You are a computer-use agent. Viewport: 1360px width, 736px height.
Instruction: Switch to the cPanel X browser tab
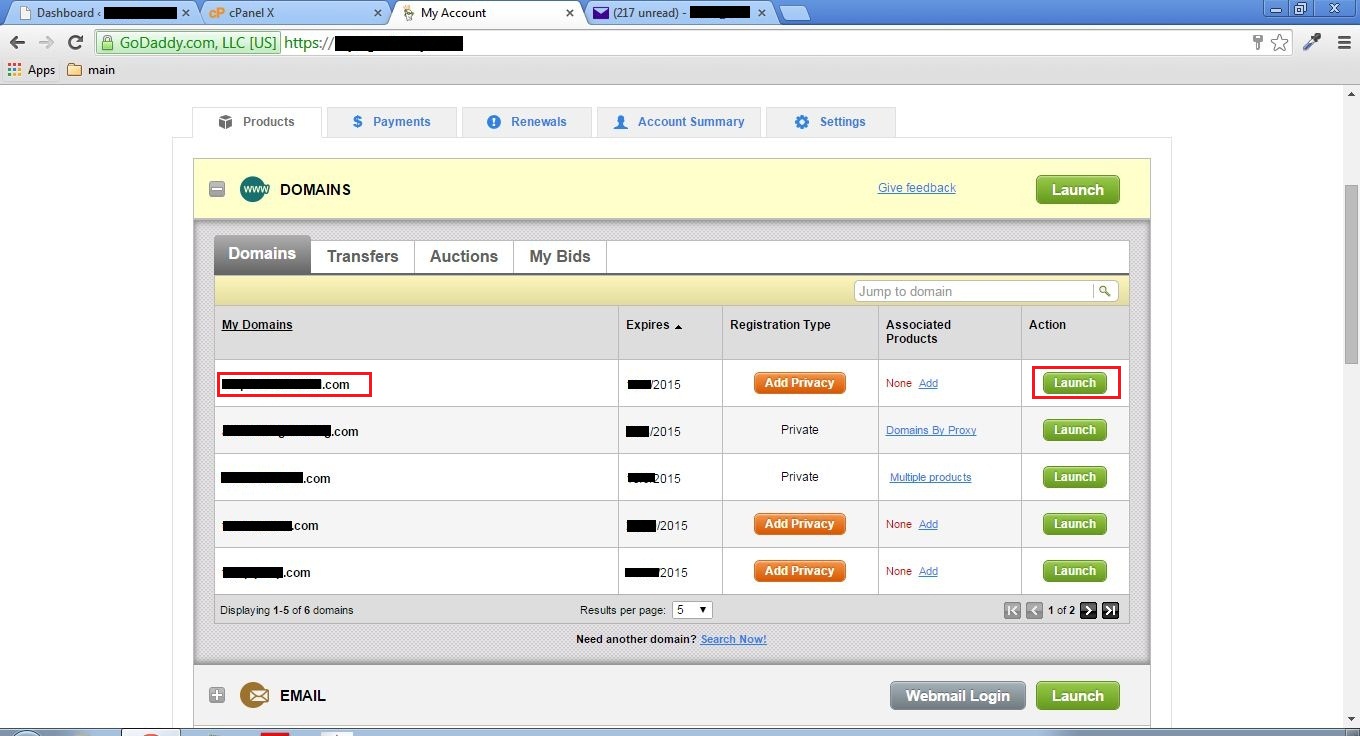coord(290,13)
